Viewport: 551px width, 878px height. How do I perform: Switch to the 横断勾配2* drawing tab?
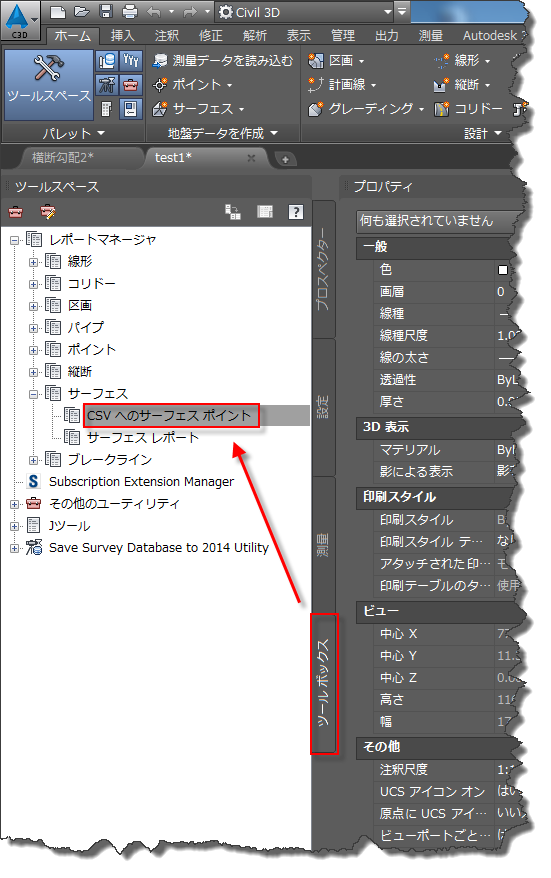click(x=63, y=157)
